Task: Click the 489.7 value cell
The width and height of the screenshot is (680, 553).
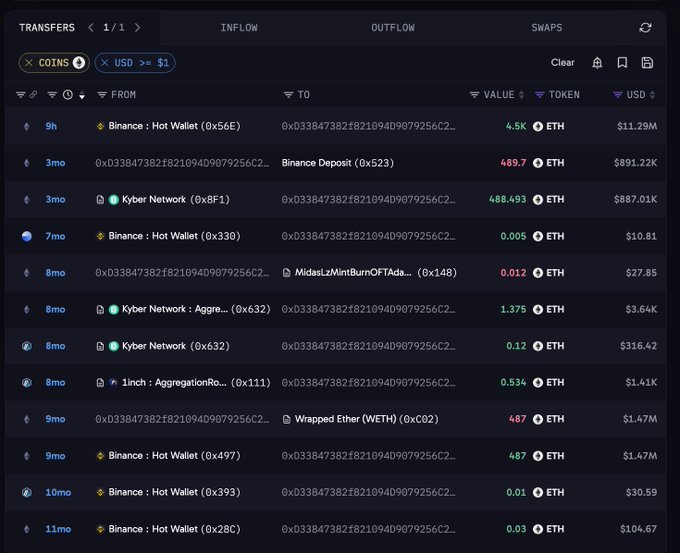Action: click(x=513, y=163)
